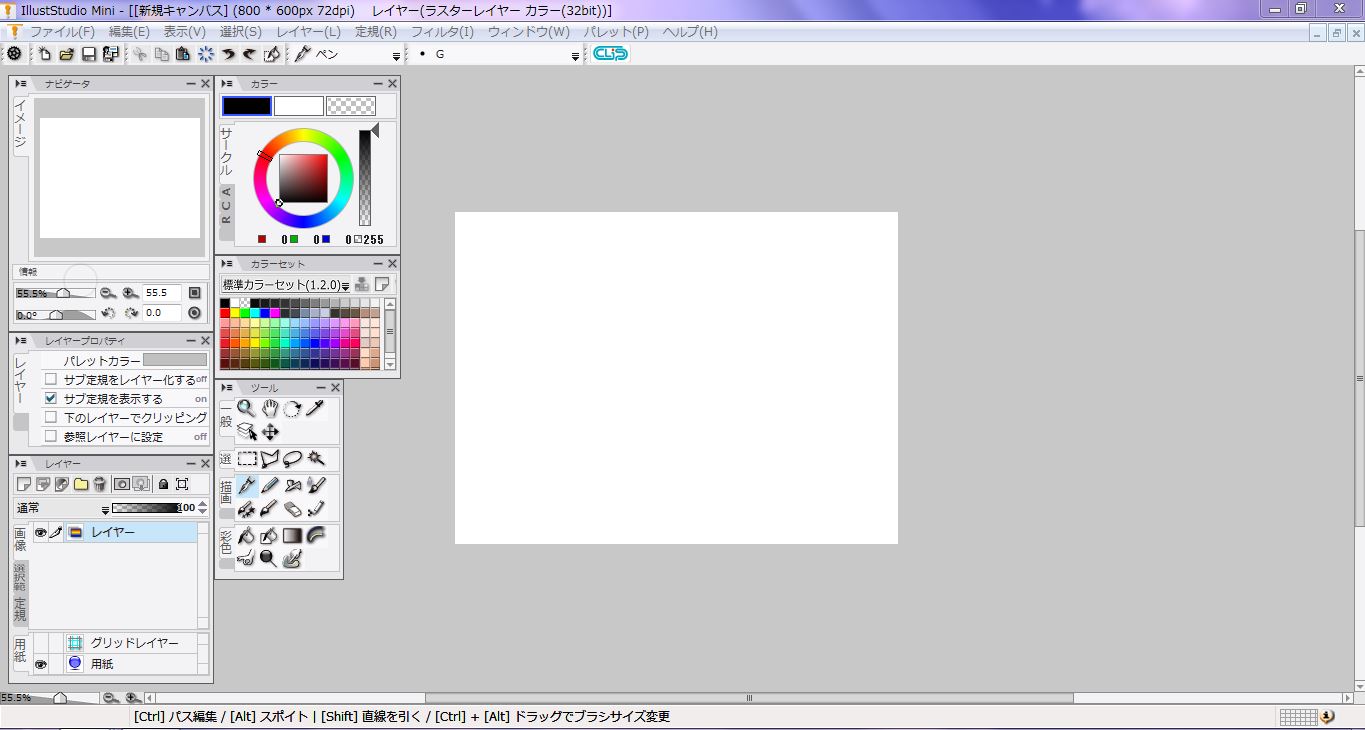The height and width of the screenshot is (730, 1365).
Task: Select the Magnifier zoom tool
Action: 246,408
